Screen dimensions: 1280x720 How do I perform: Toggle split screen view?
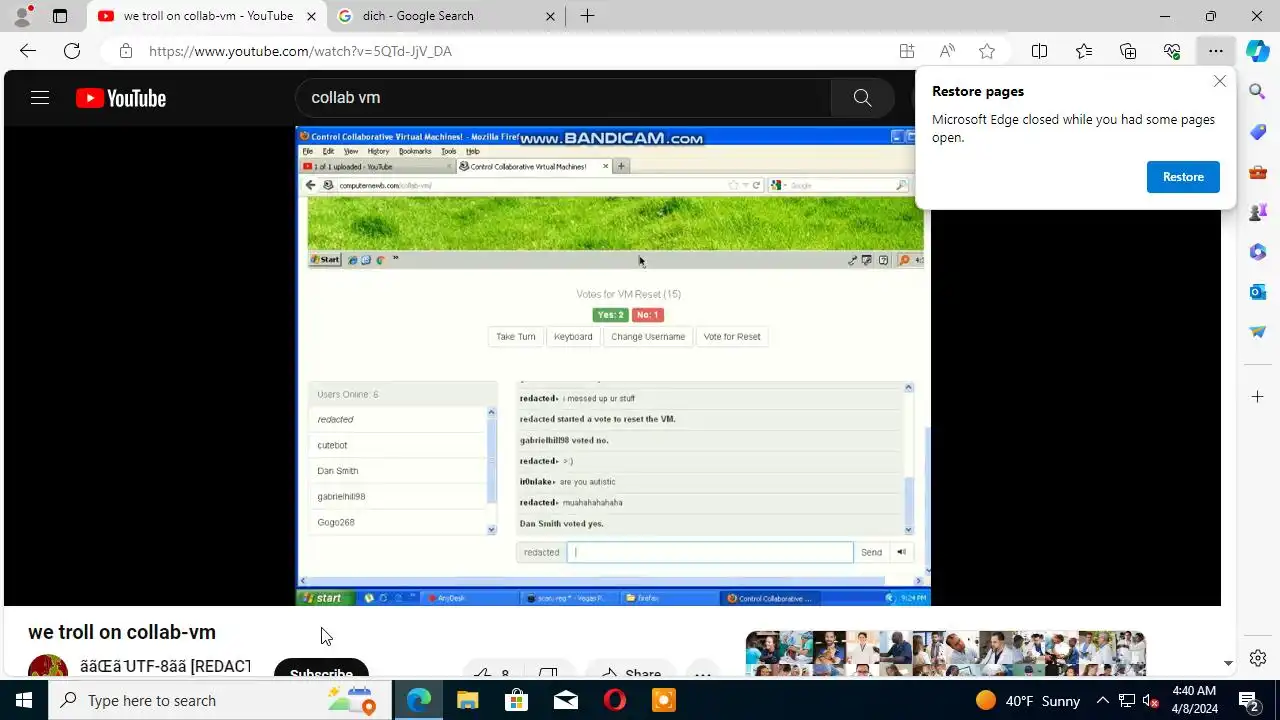pos(1039,51)
